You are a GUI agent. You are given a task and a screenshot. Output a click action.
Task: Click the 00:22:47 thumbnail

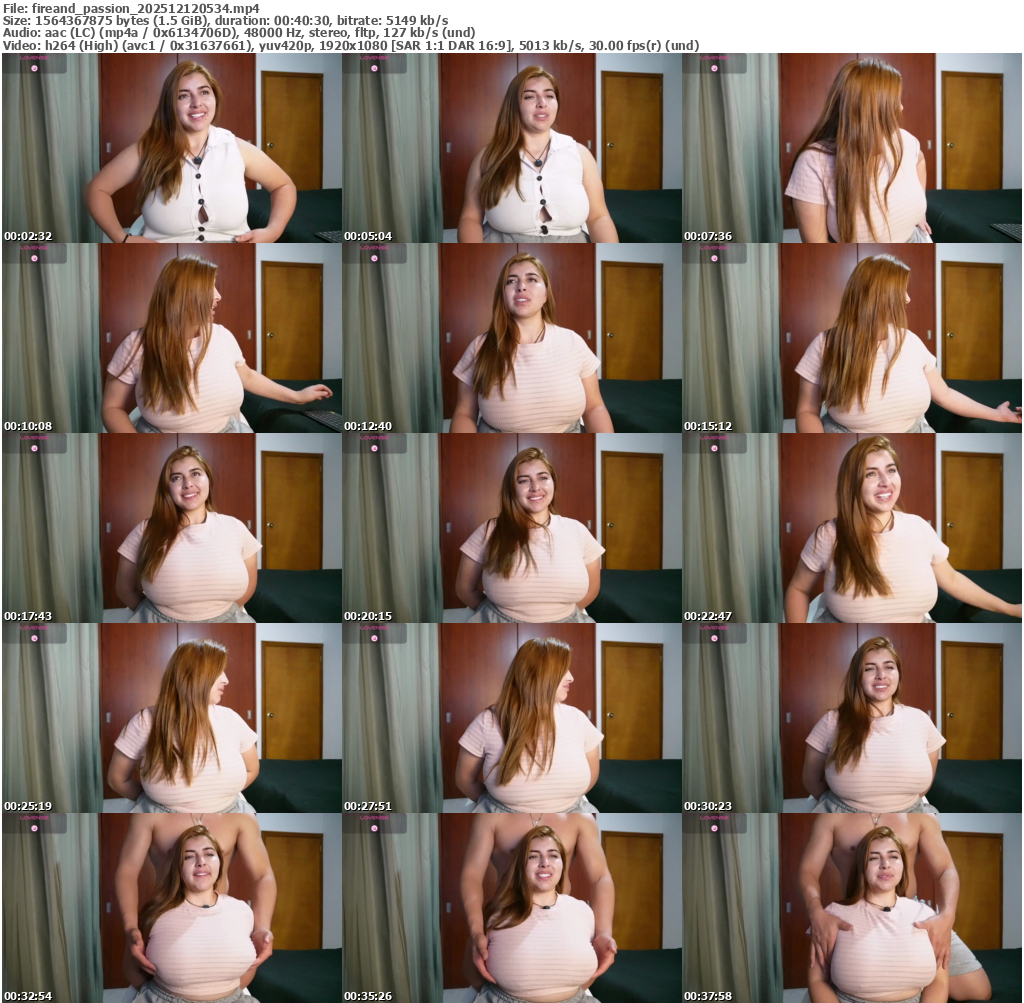pyautogui.click(x=852, y=528)
